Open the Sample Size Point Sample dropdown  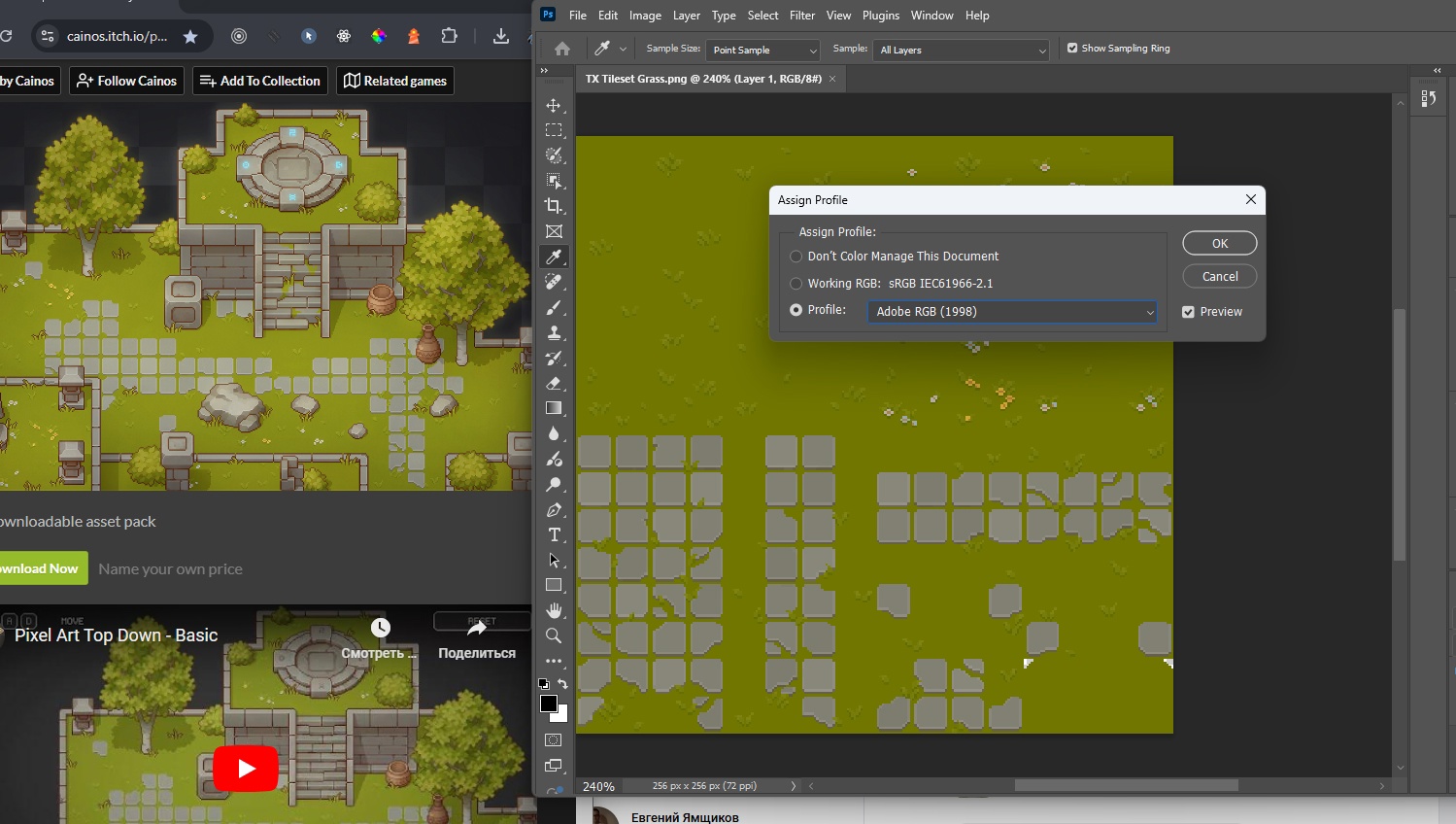tap(764, 50)
